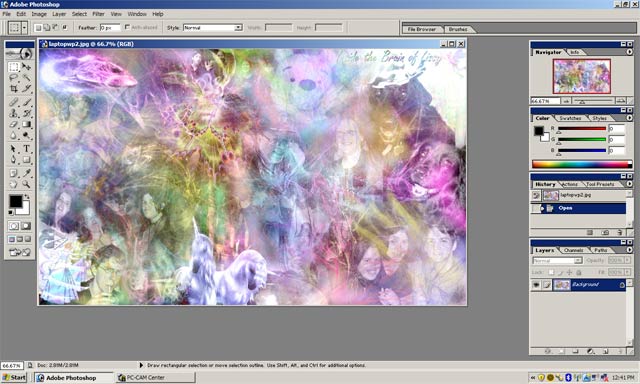Expand the Navigator panel options arrow
Screen dimensions: 640x384
[x=629, y=52]
